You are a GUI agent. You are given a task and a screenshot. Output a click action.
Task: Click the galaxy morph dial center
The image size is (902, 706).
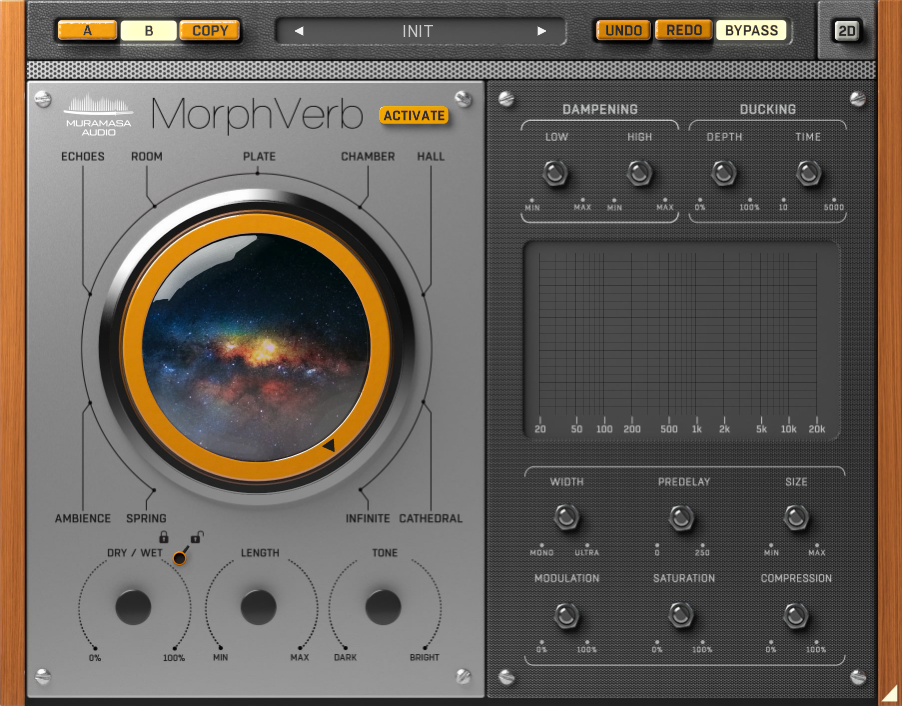tap(257, 350)
